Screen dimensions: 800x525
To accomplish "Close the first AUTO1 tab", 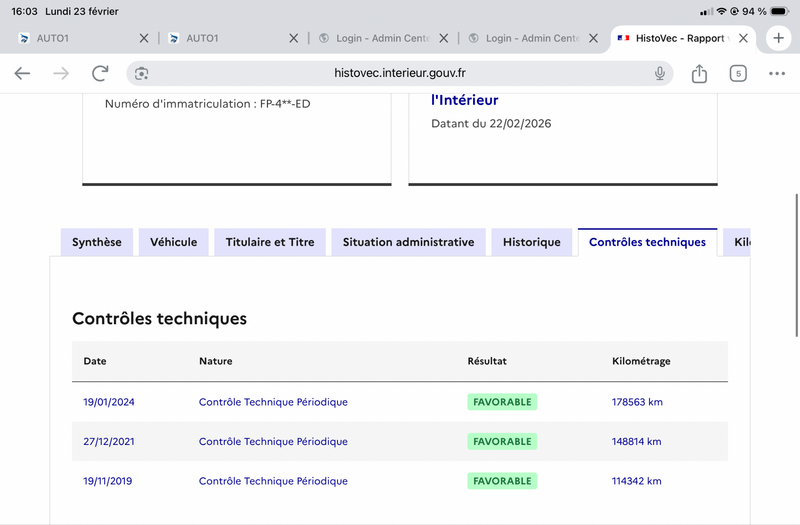I will [143, 38].
